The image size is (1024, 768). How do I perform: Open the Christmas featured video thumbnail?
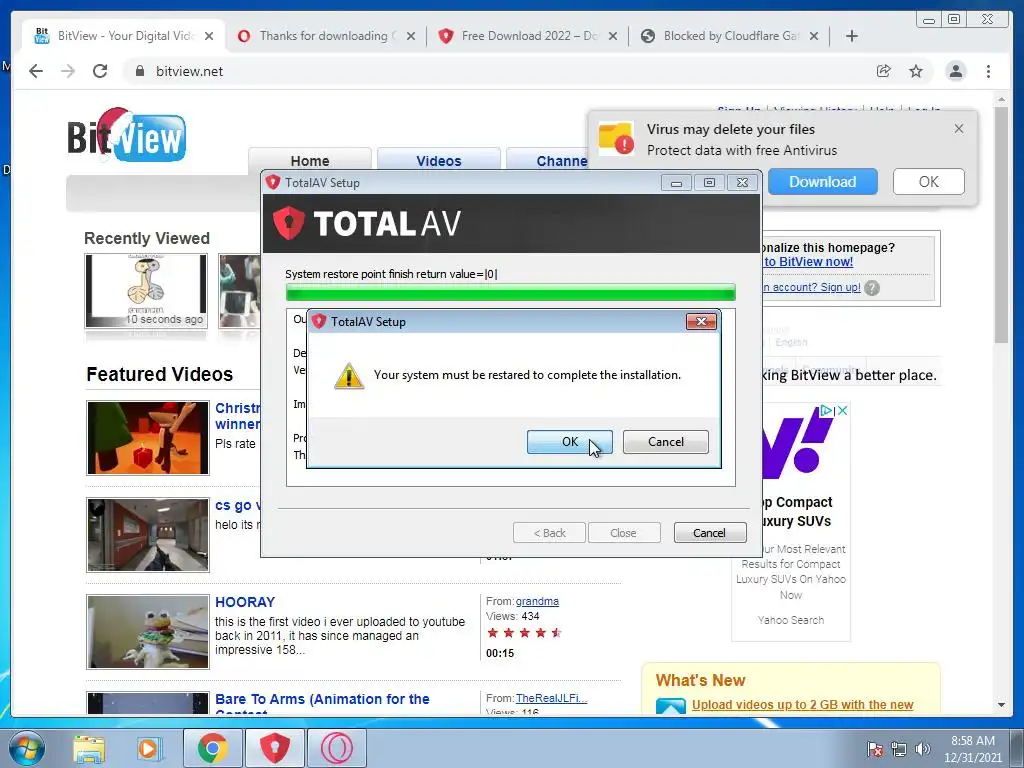148,438
